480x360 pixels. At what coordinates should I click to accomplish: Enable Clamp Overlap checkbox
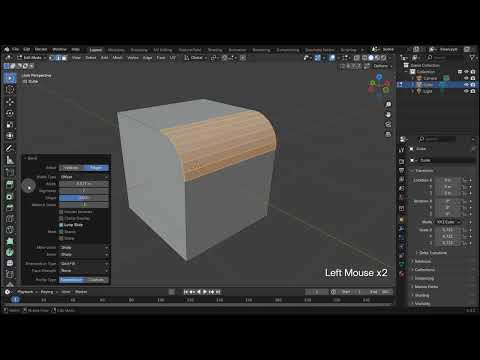tap(61, 219)
